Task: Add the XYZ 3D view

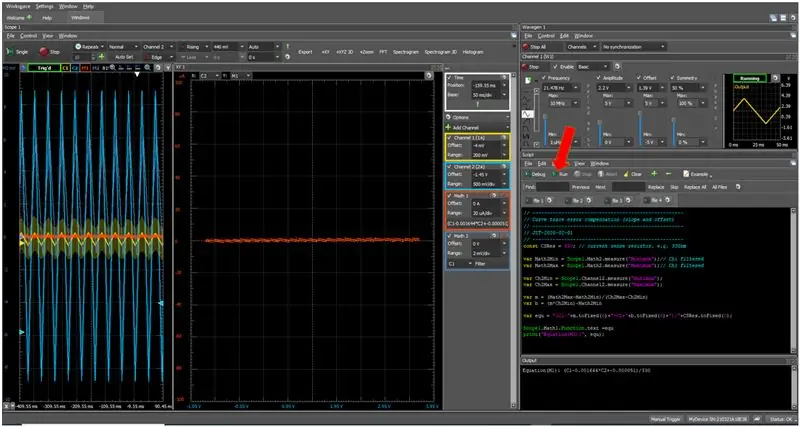Action: pyautogui.click(x=344, y=52)
